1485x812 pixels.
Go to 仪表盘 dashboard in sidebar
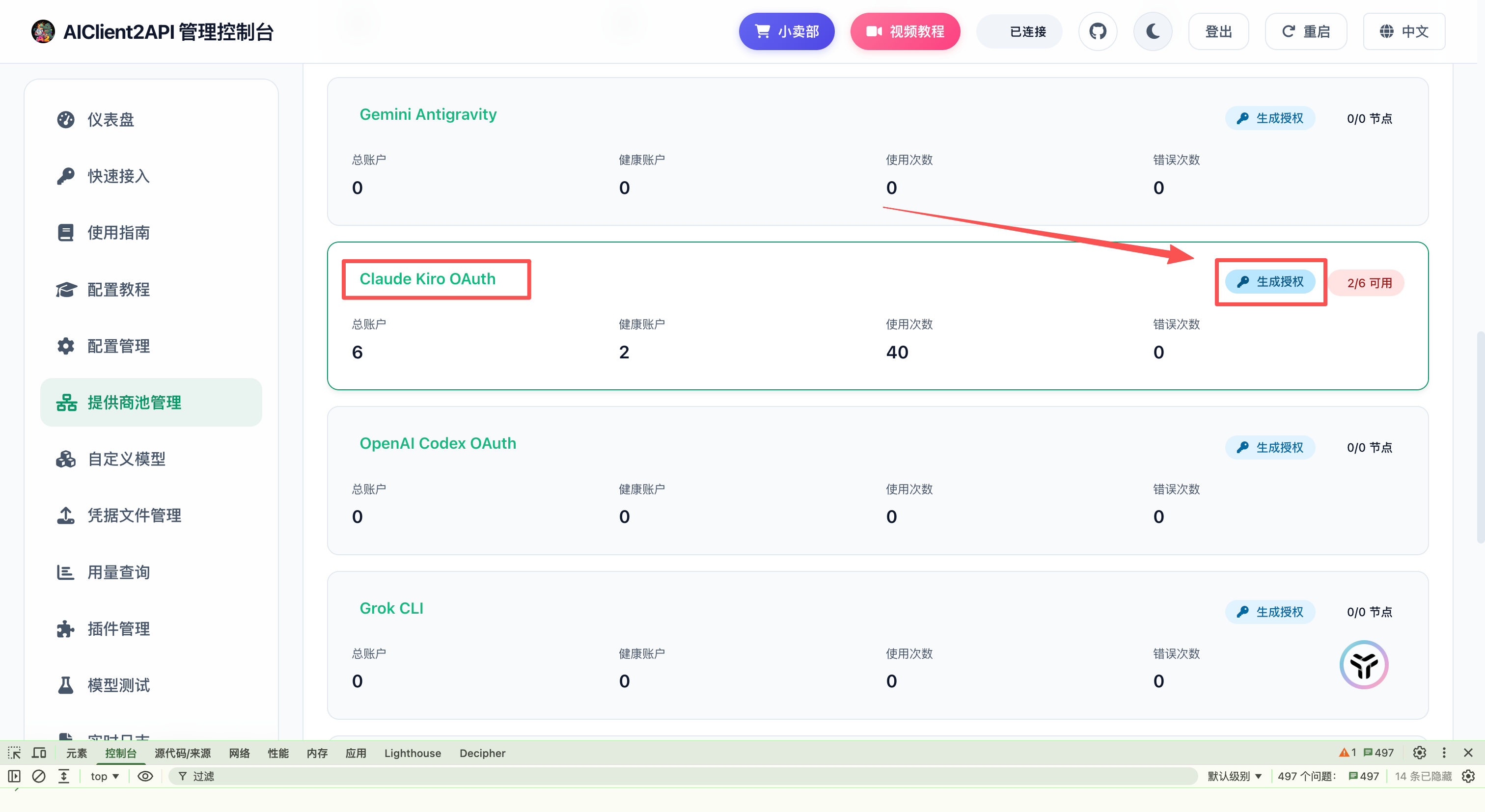[x=151, y=119]
